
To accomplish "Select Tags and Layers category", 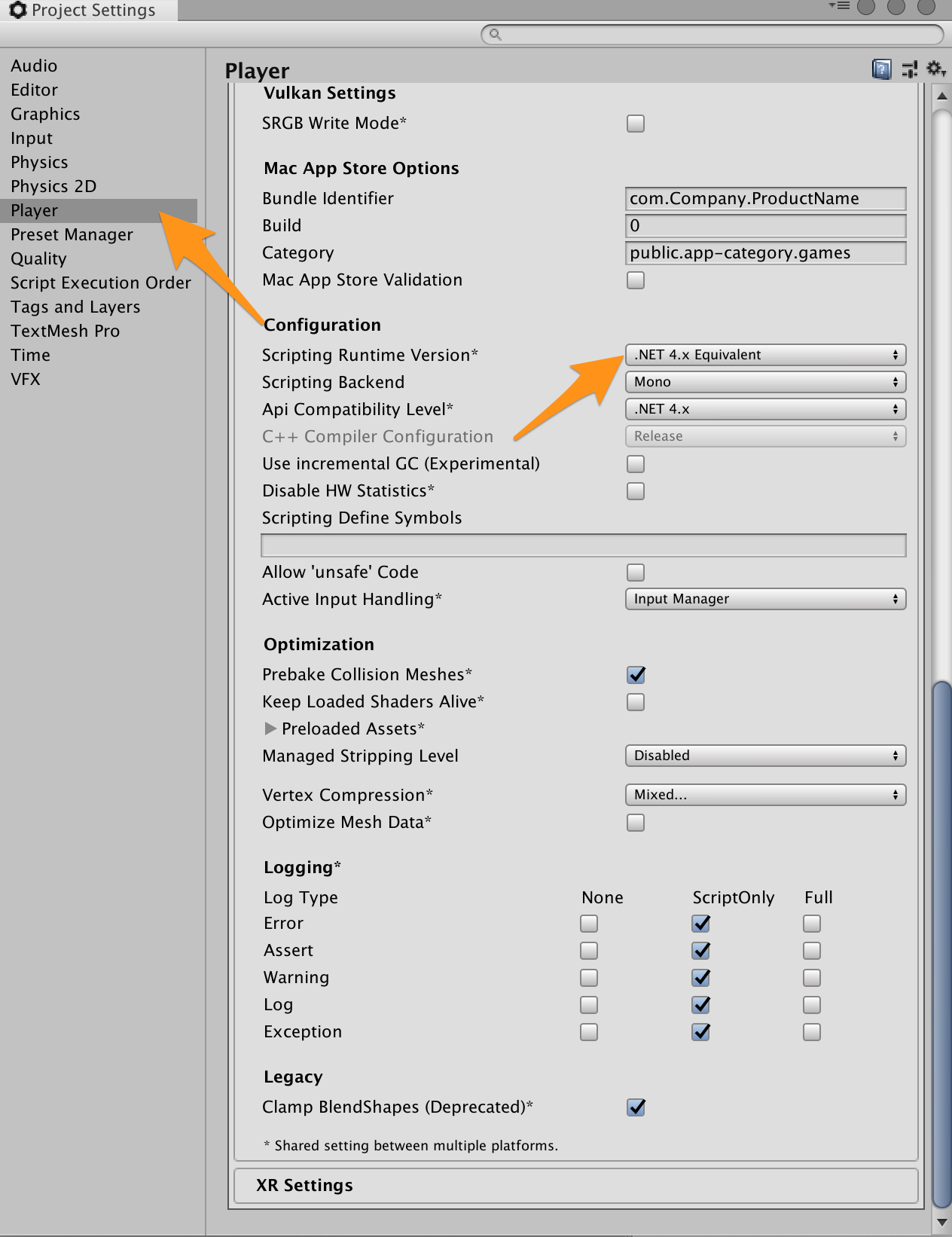I will (x=75, y=307).
